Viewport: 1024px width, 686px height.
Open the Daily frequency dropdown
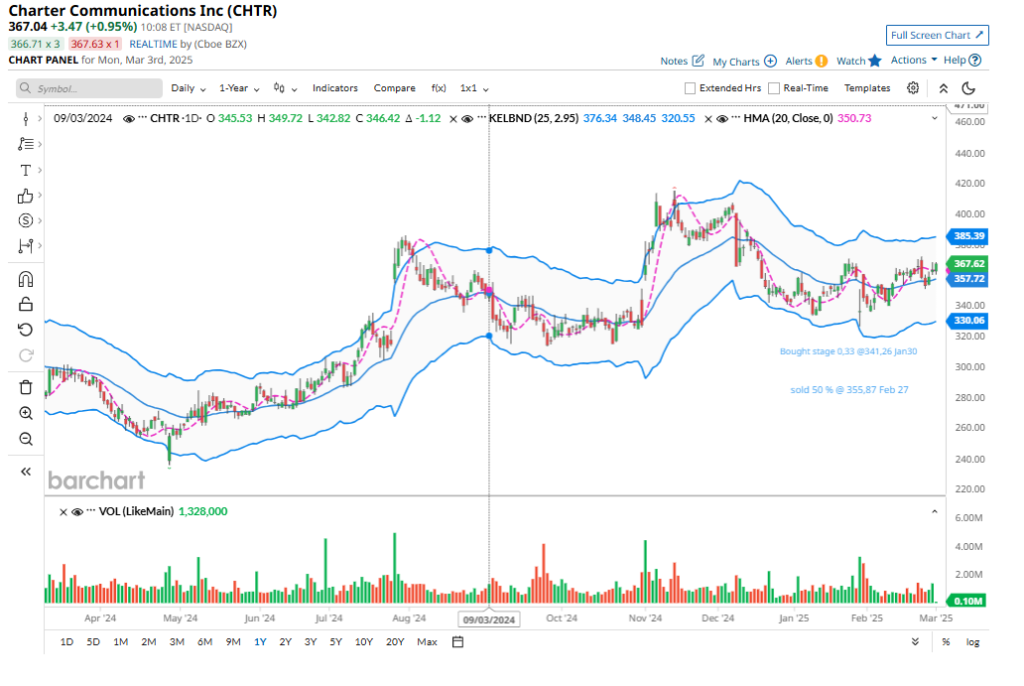188,88
